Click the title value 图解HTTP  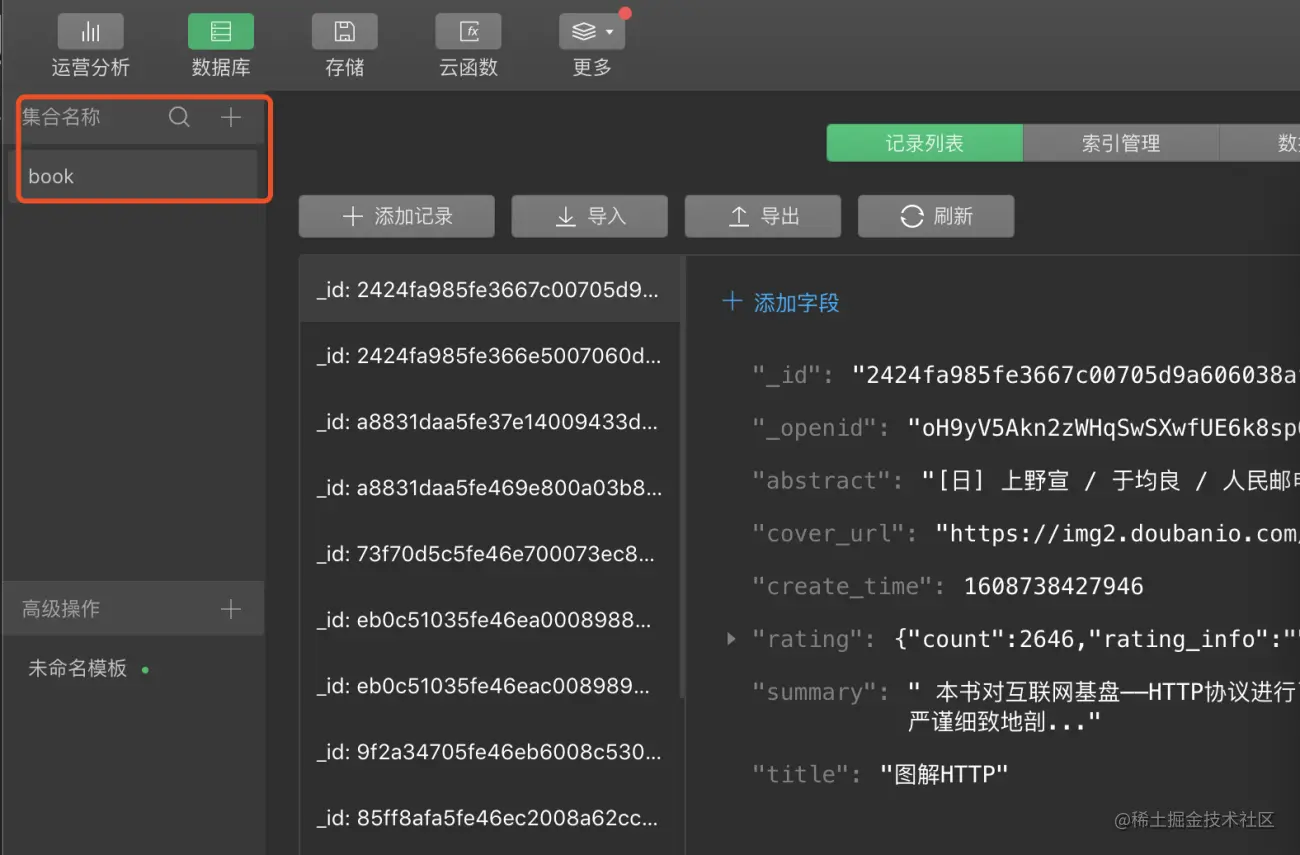click(x=944, y=774)
